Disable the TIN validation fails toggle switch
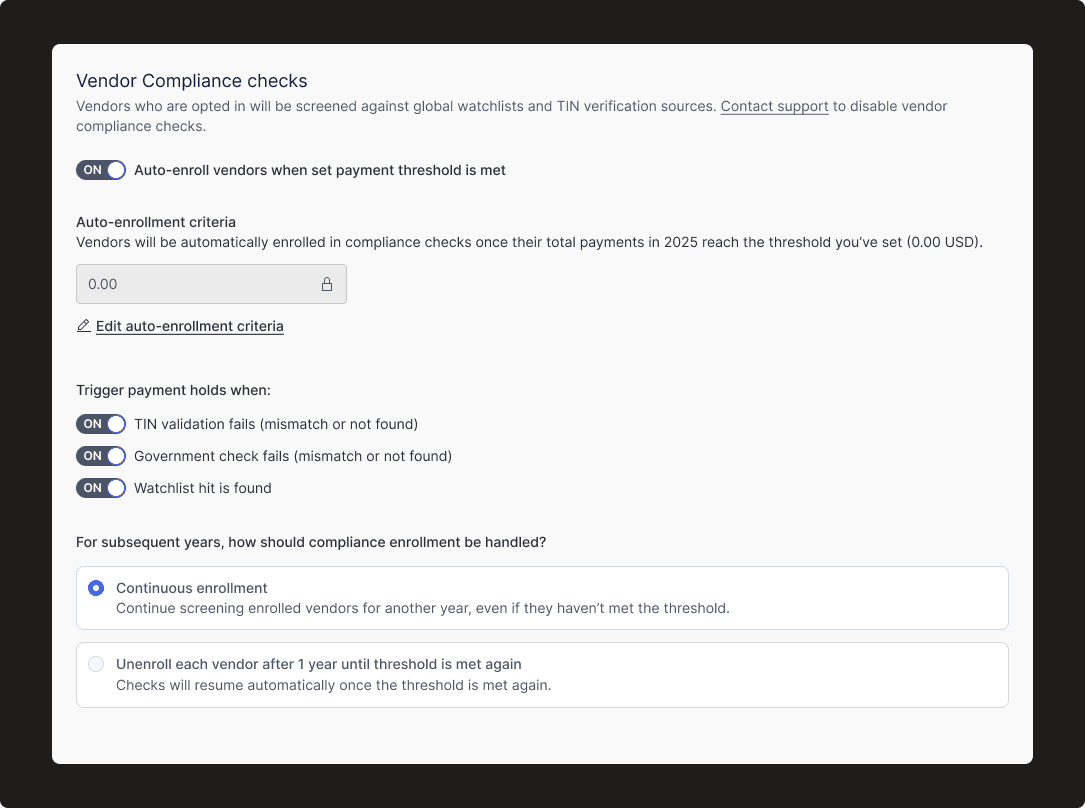The image size is (1085, 808). 101,424
